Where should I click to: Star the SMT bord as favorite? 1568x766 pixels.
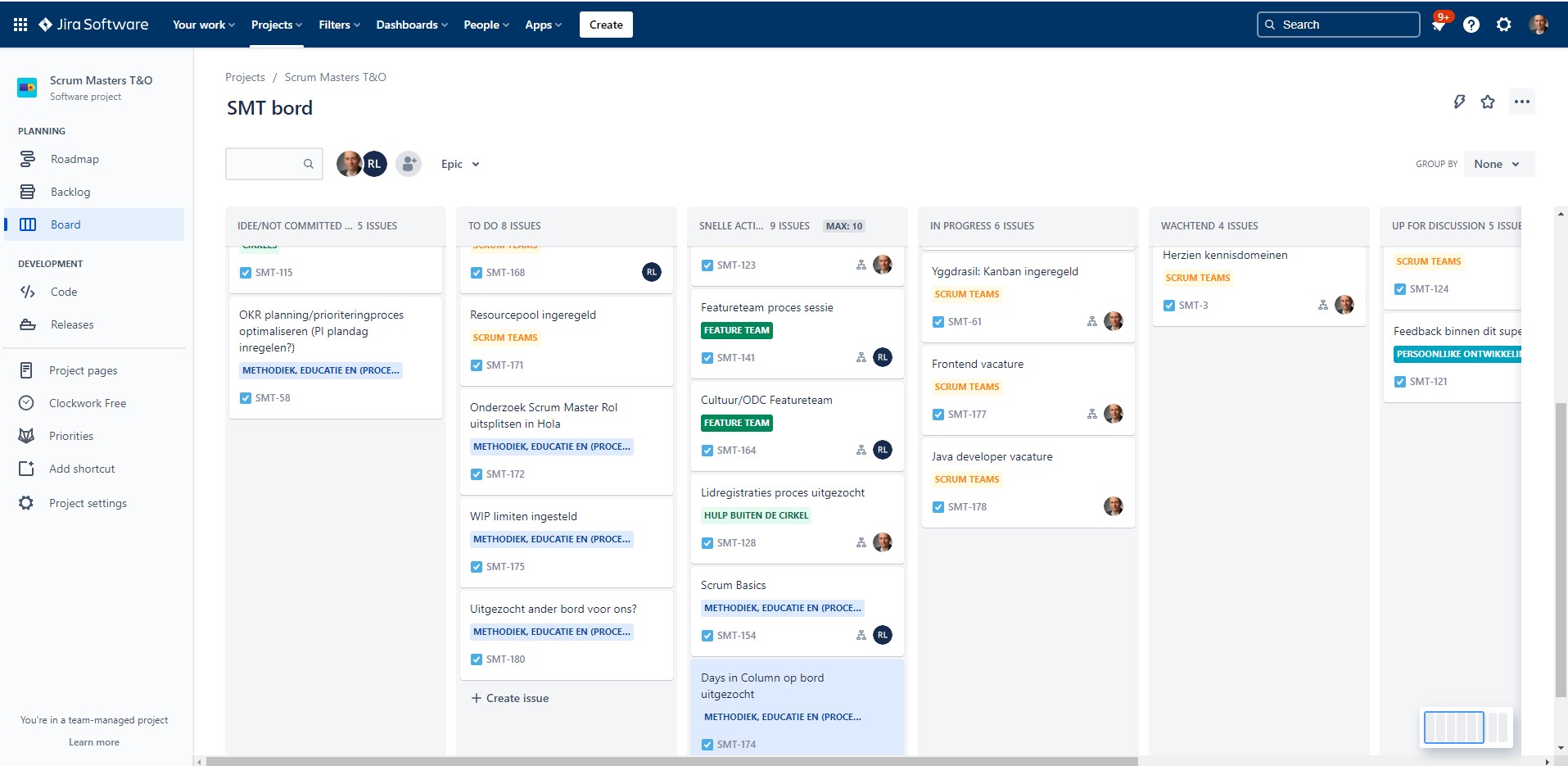tap(1488, 101)
